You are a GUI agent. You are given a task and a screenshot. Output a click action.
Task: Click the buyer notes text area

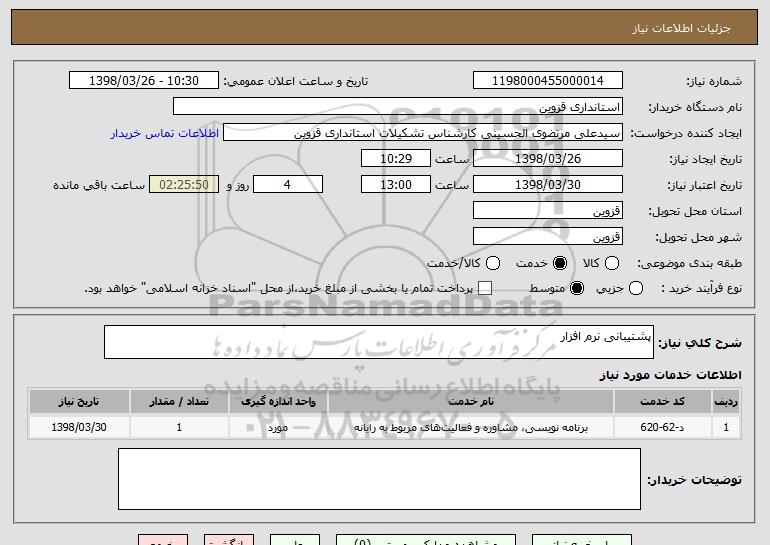(x=379, y=479)
